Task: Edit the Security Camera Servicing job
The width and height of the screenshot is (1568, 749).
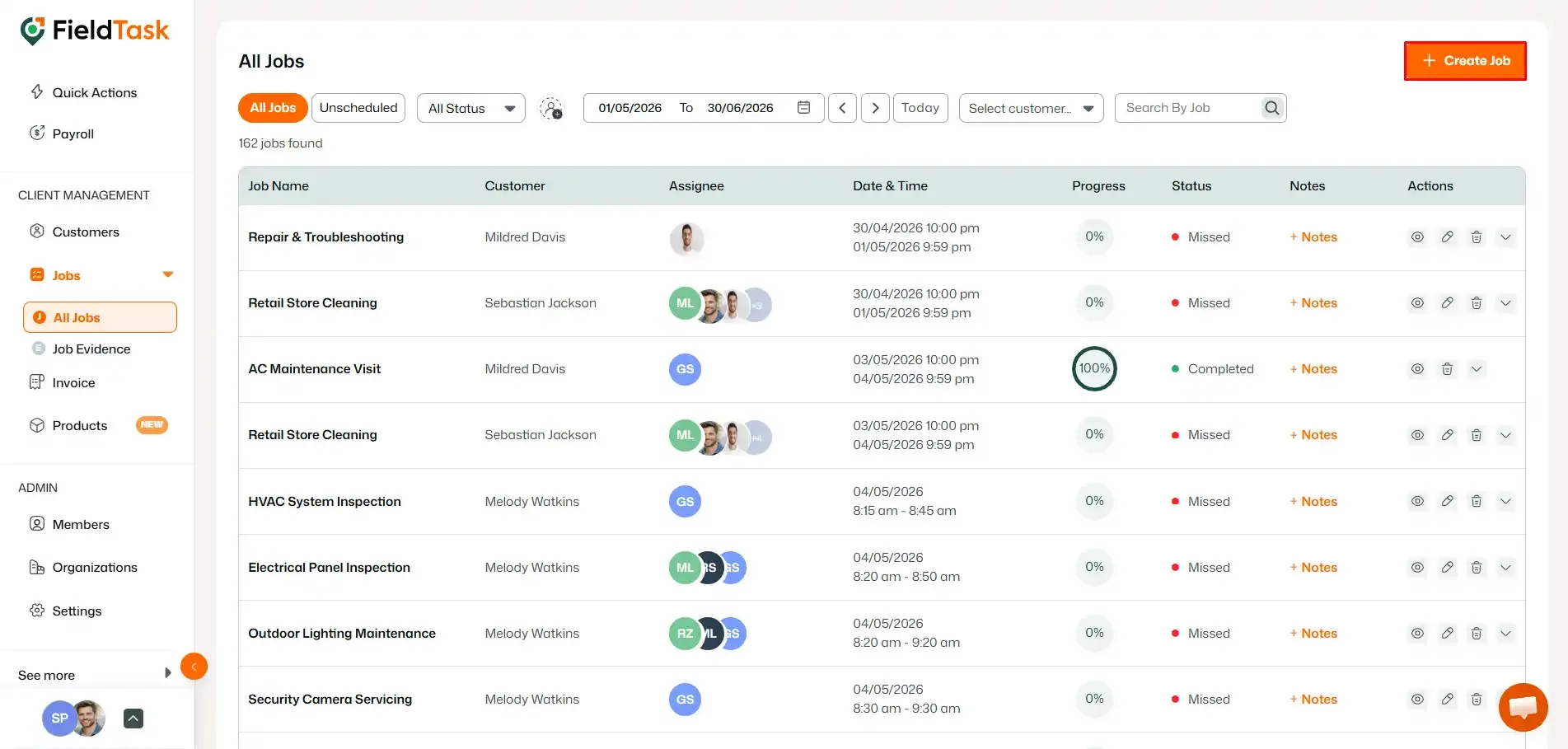Action: (1447, 700)
